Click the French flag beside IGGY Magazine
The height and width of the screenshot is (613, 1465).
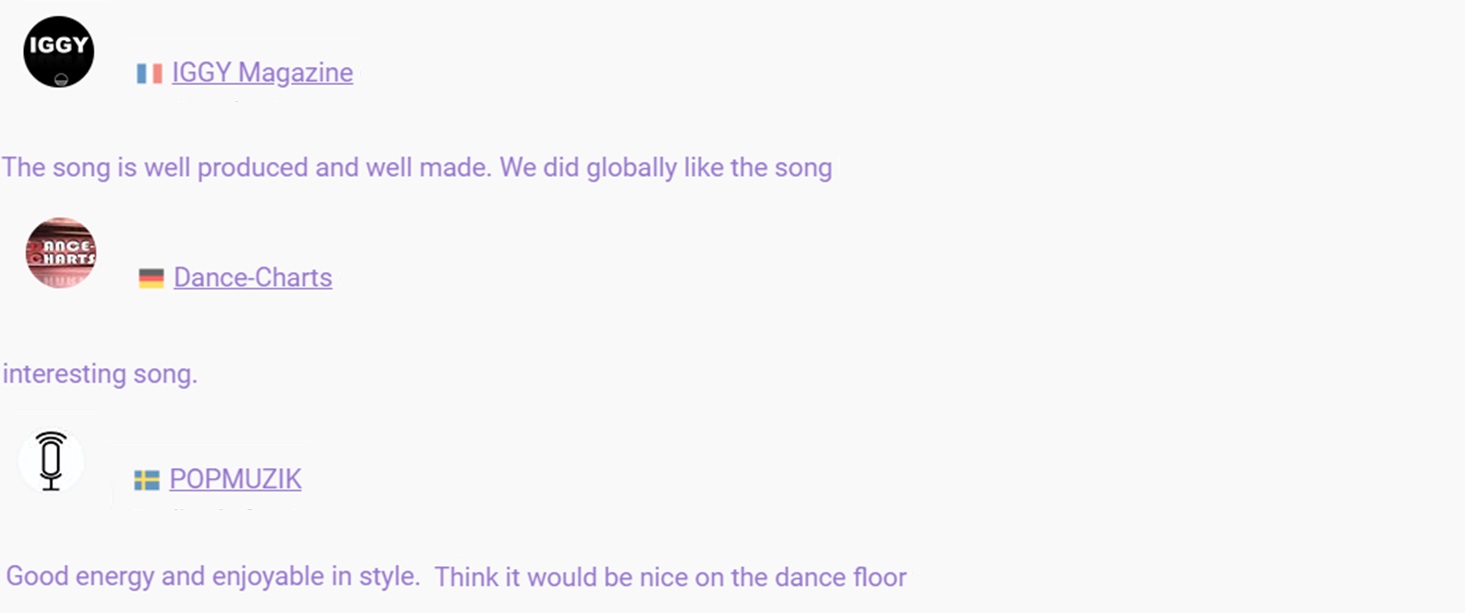pyautogui.click(x=149, y=74)
